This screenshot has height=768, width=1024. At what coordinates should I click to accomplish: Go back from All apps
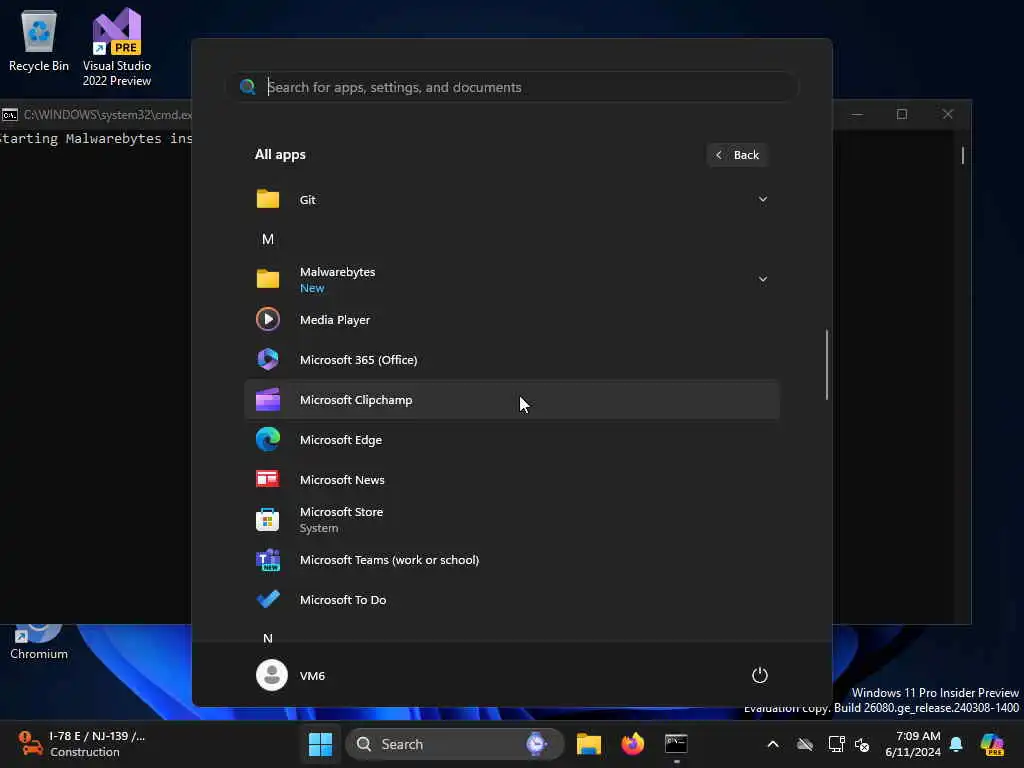pyautogui.click(x=737, y=155)
